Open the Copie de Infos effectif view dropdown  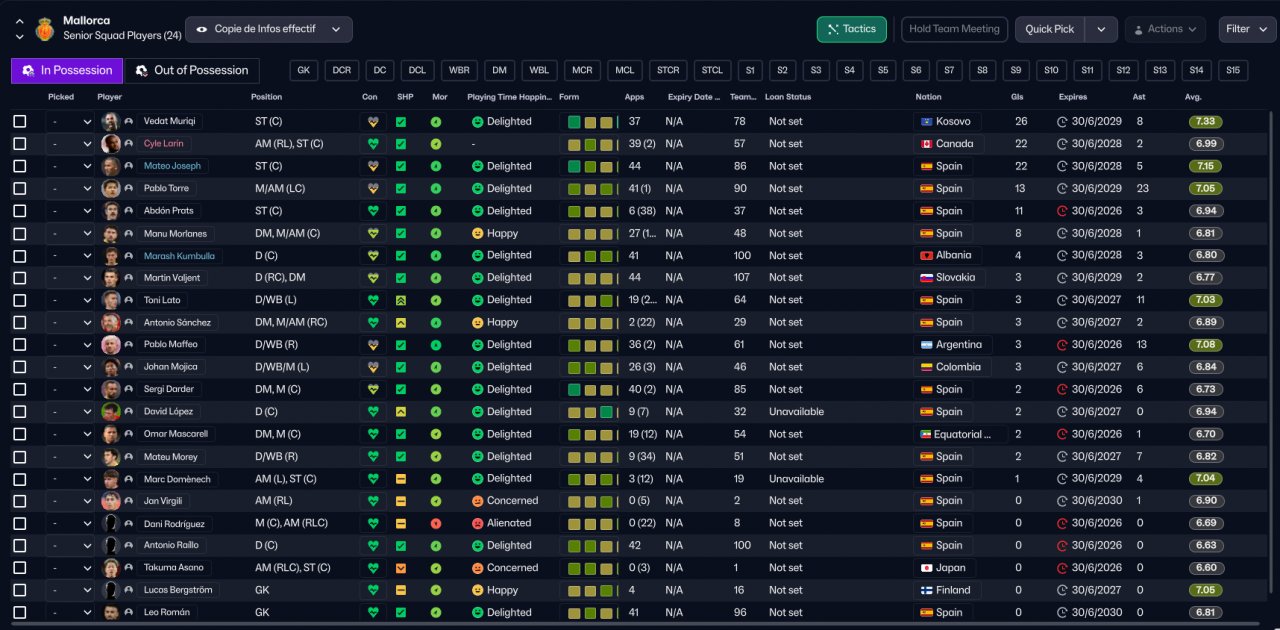point(269,29)
